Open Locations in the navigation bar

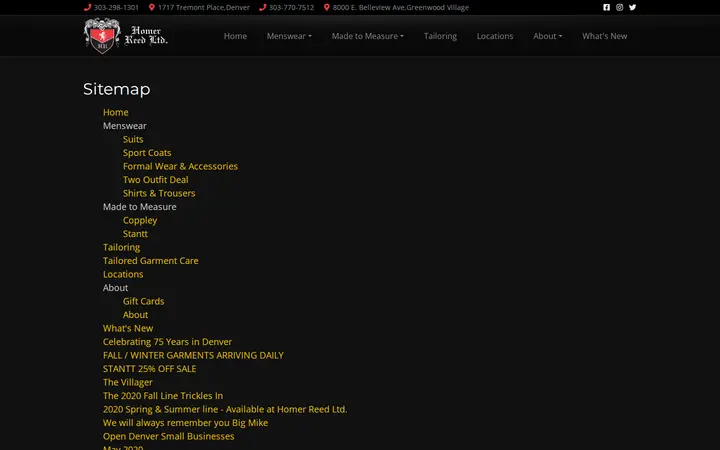coord(495,36)
